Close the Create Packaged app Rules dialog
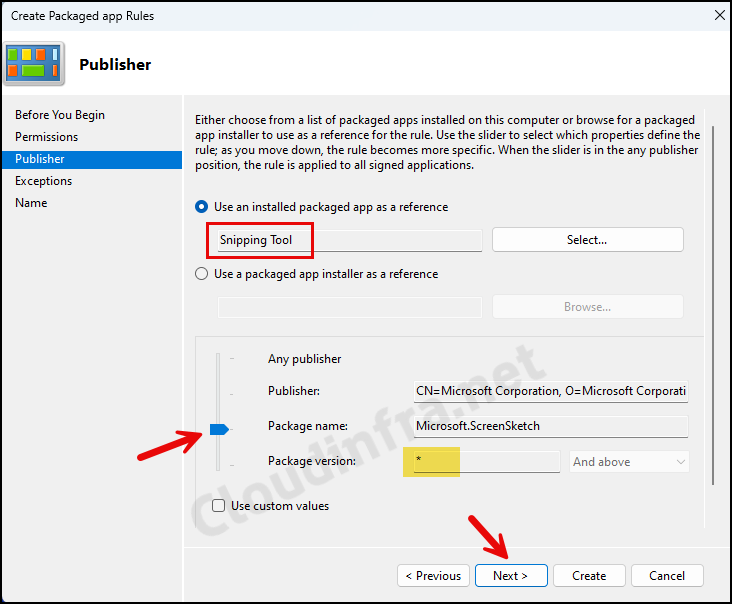732x604 pixels. [720, 15]
